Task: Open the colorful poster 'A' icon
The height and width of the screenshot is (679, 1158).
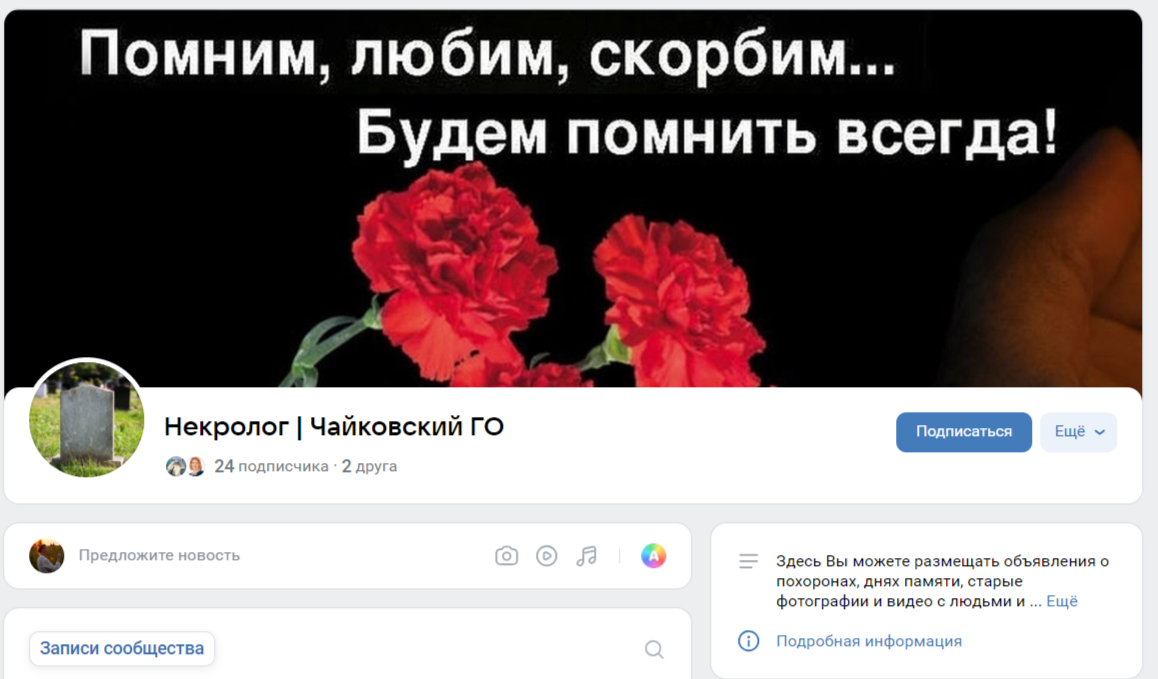Action: click(x=653, y=556)
